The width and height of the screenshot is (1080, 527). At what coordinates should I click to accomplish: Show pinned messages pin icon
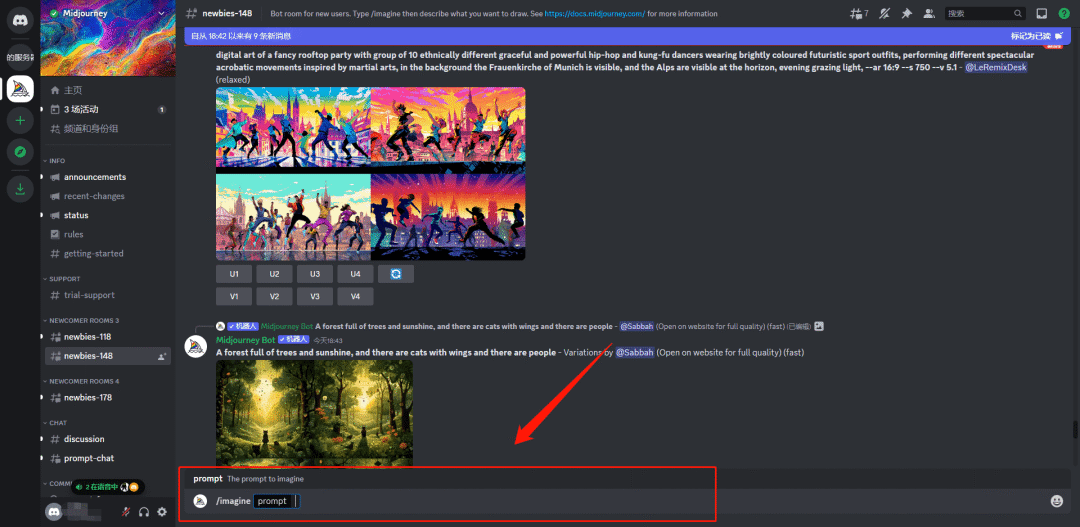906,13
